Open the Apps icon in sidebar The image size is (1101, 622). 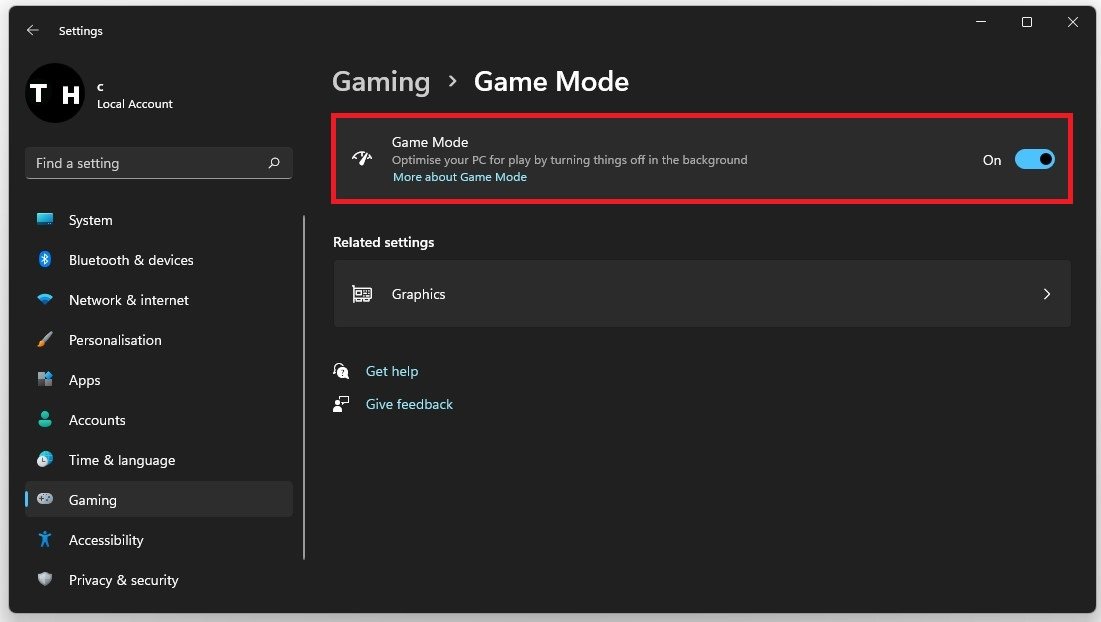click(45, 380)
